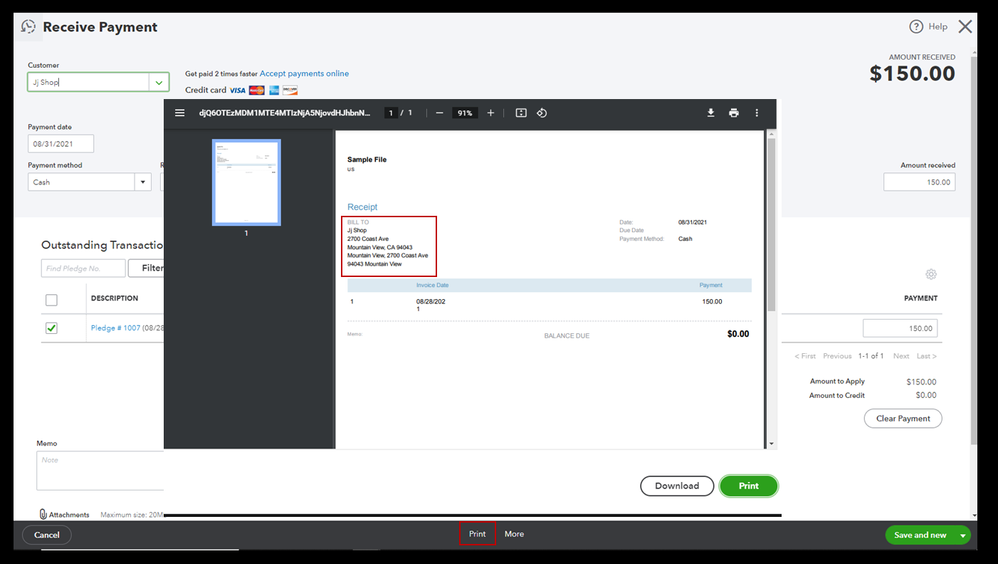The width and height of the screenshot is (998, 564).
Task: Print from the PDF toolbar printer icon
Action: coord(734,113)
